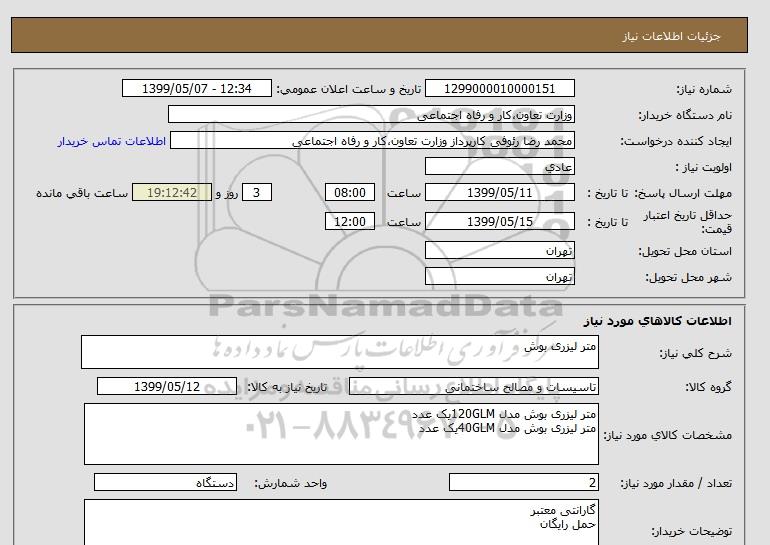Click the label شرح کلی نیاز
The width and height of the screenshot is (770, 545).
tap(695, 353)
